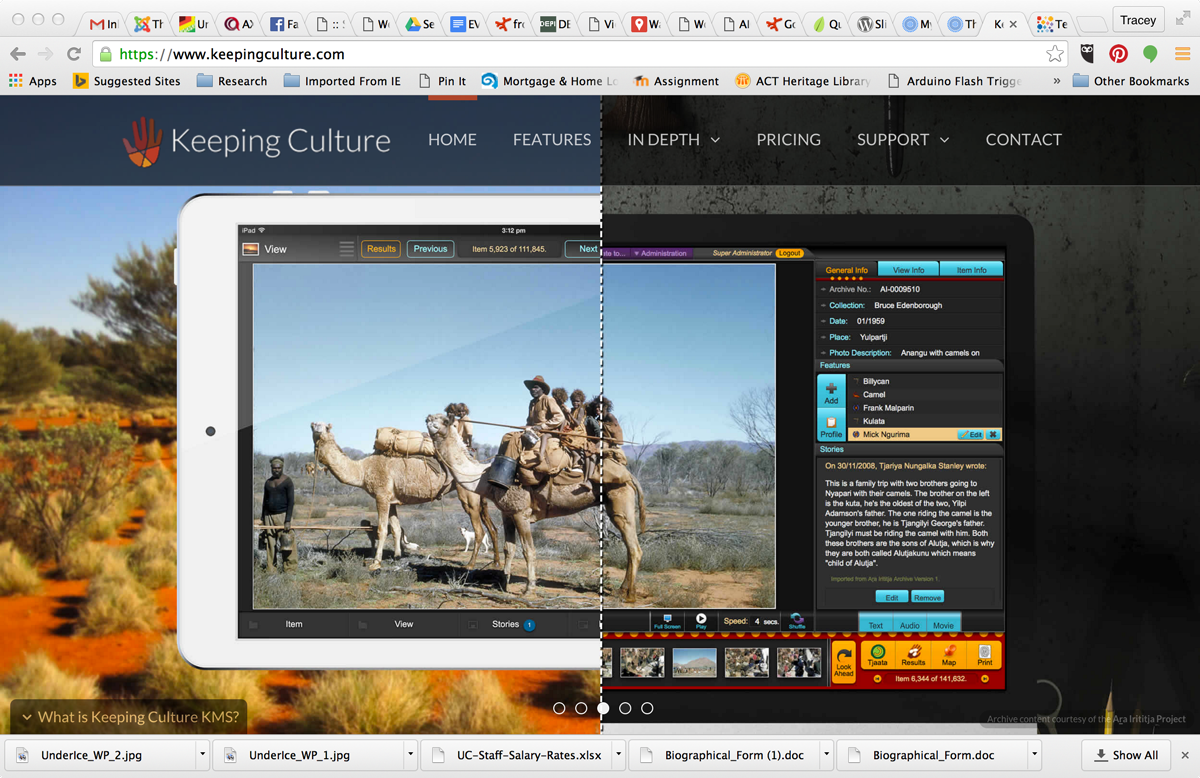Click the CONTACT navigation link
This screenshot has height=778, width=1200.
tap(1023, 140)
